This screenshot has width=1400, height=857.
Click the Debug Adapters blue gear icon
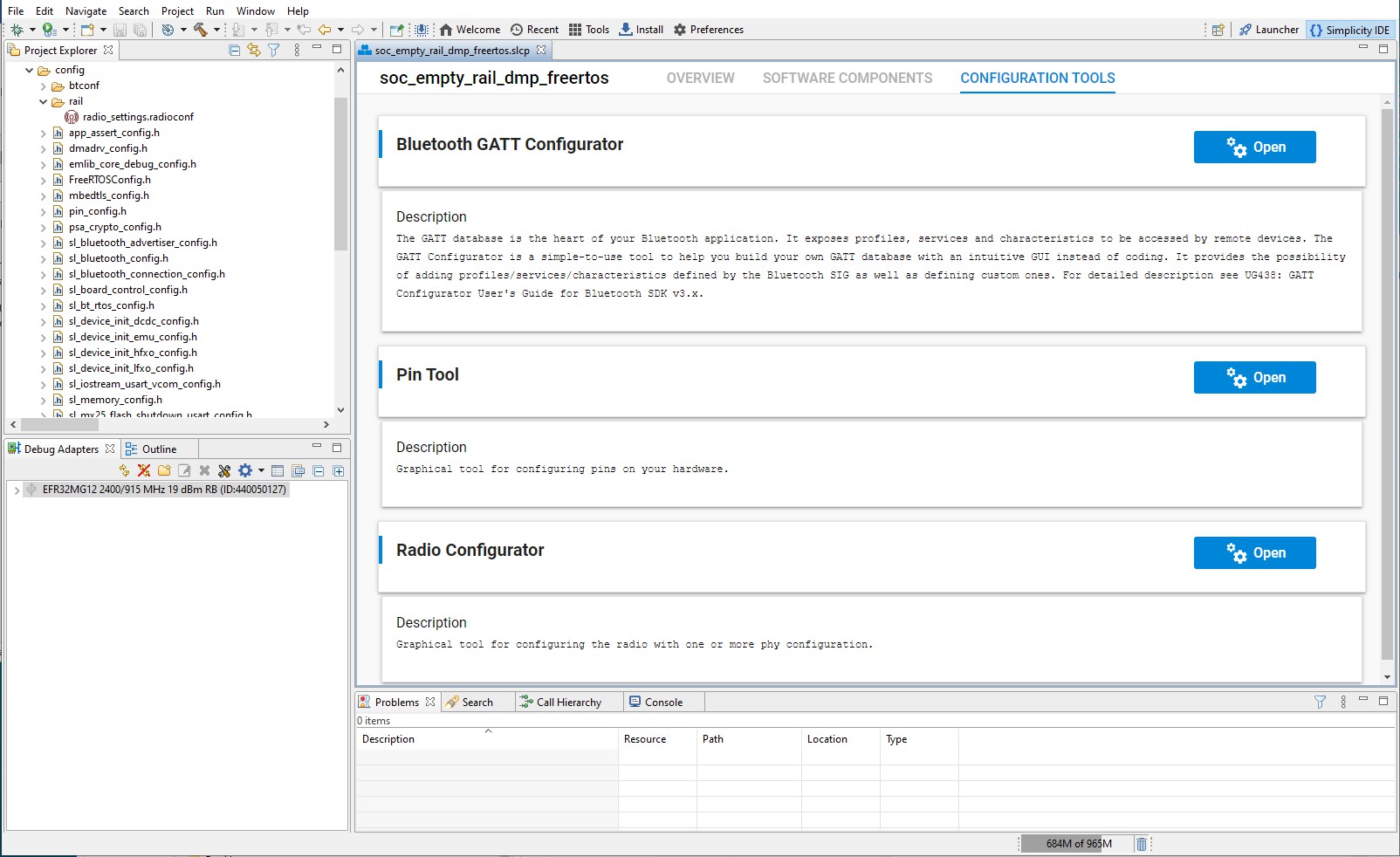tap(245, 470)
